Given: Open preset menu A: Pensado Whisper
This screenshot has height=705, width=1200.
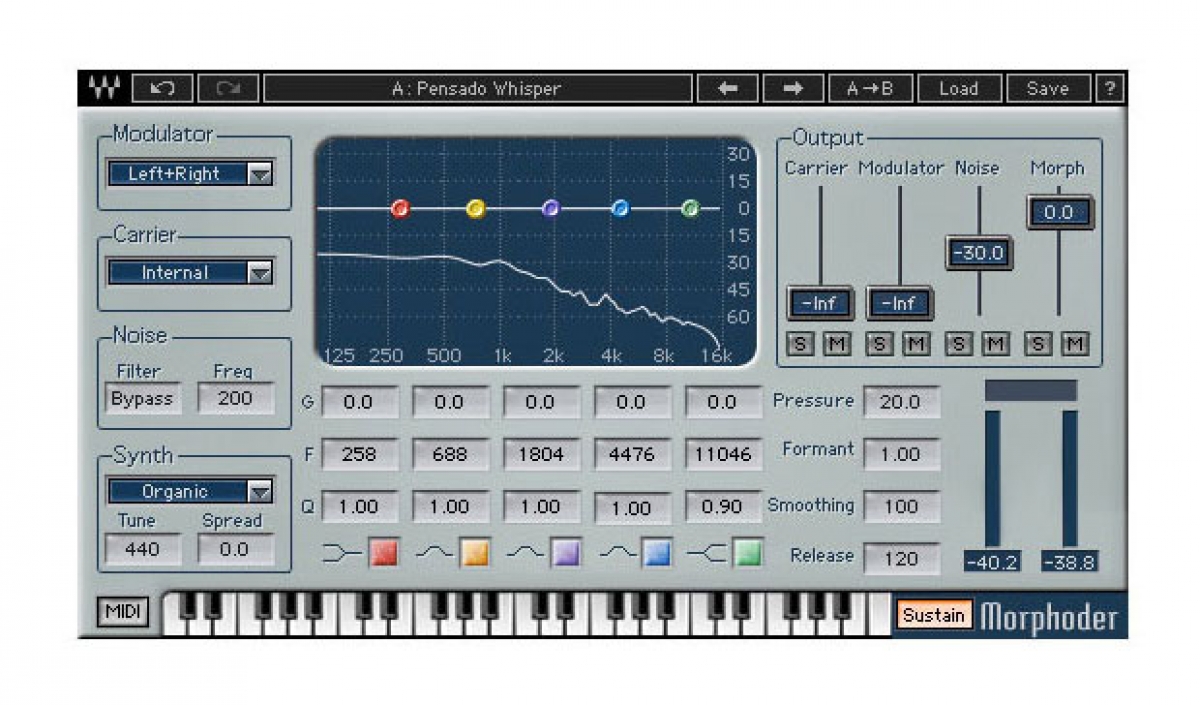Looking at the screenshot, I should (476, 88).
